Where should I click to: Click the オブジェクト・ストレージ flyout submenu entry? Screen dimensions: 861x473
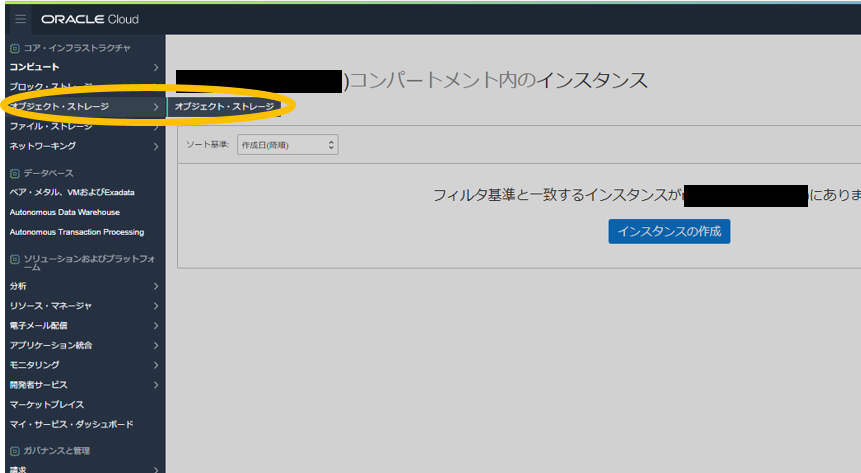point(224,107)
